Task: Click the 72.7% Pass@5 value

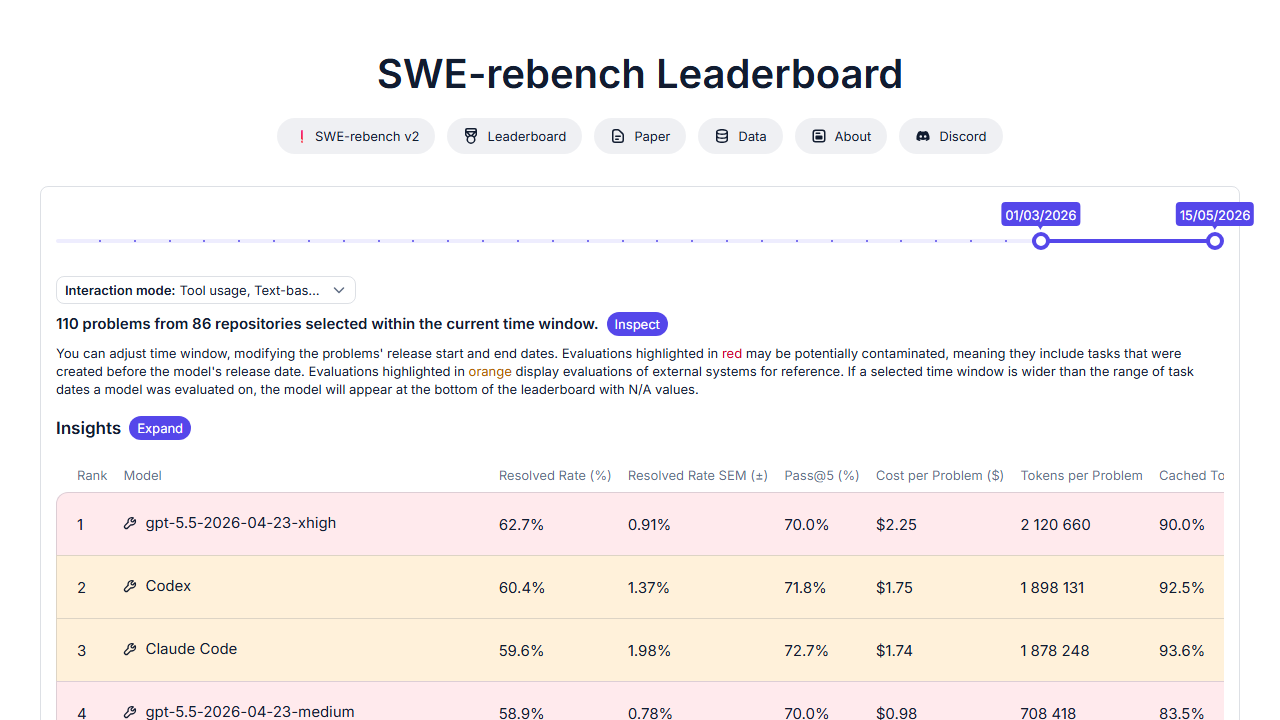Action: [807, 650]
